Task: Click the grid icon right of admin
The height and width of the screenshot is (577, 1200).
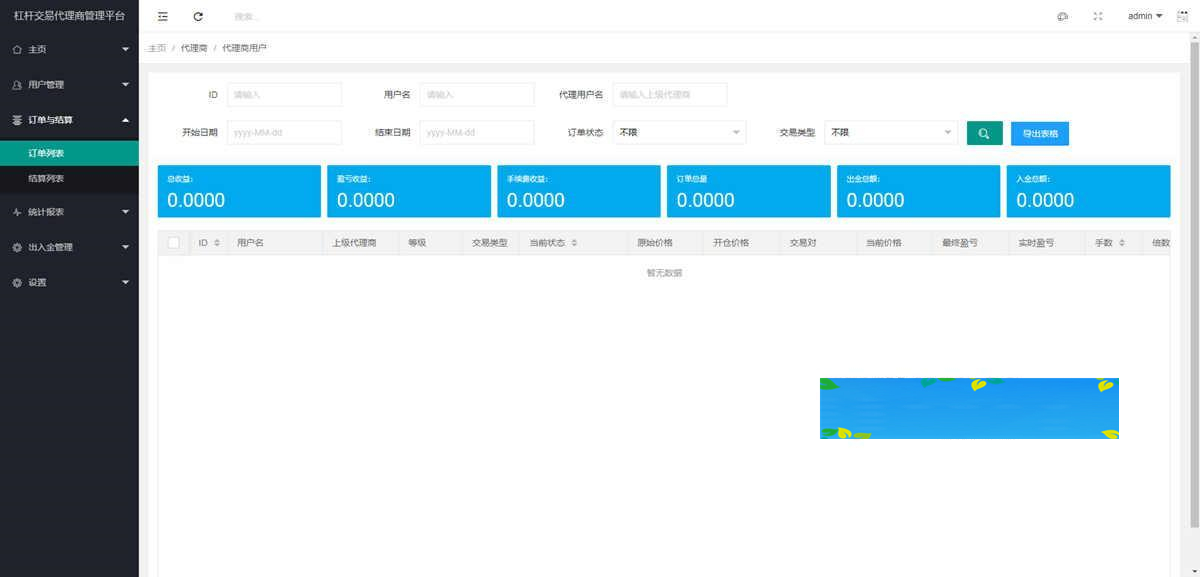Action: tap(1183, 16)
